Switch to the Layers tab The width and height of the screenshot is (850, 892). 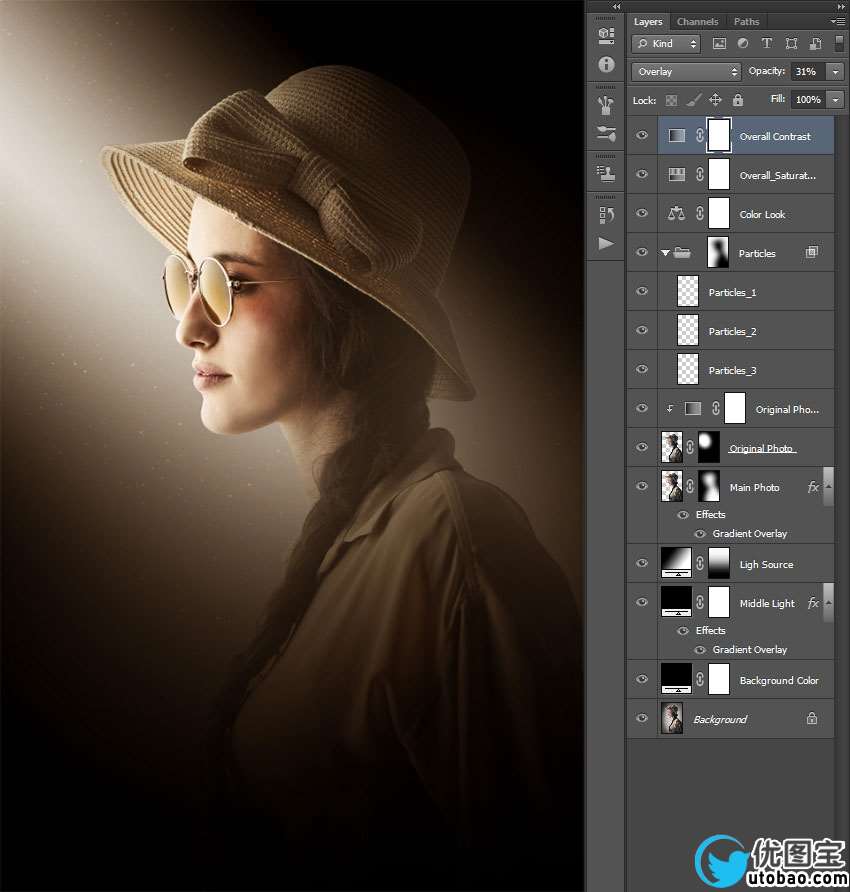coord(648,22)
